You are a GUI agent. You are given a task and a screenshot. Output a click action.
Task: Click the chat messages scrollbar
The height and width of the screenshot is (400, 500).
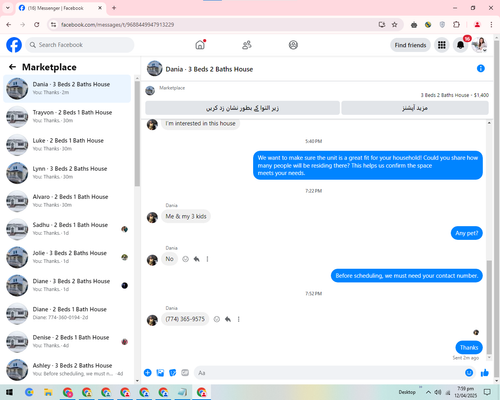pos(489,307)
